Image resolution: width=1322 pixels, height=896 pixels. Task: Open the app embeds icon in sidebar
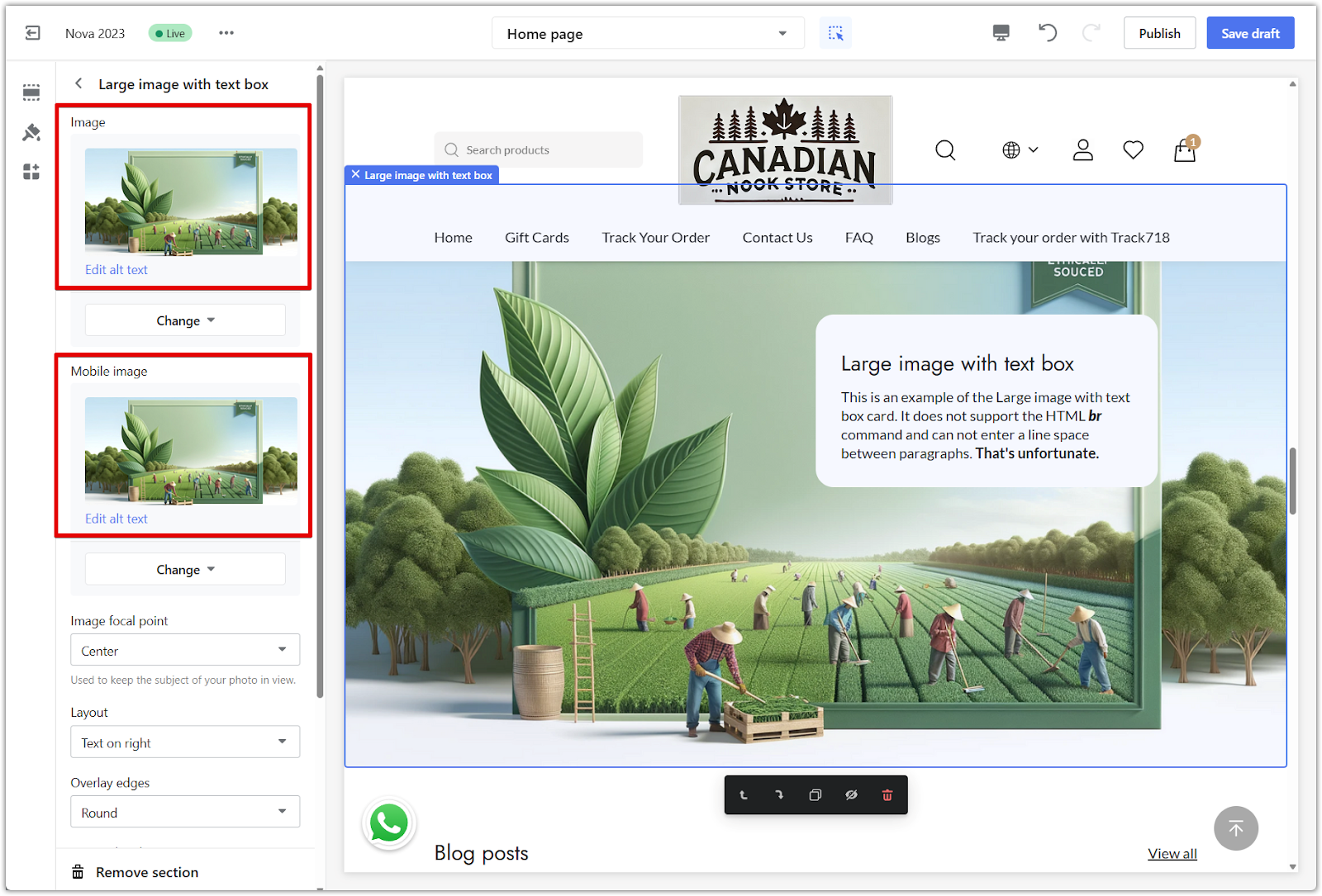(31, 172)
